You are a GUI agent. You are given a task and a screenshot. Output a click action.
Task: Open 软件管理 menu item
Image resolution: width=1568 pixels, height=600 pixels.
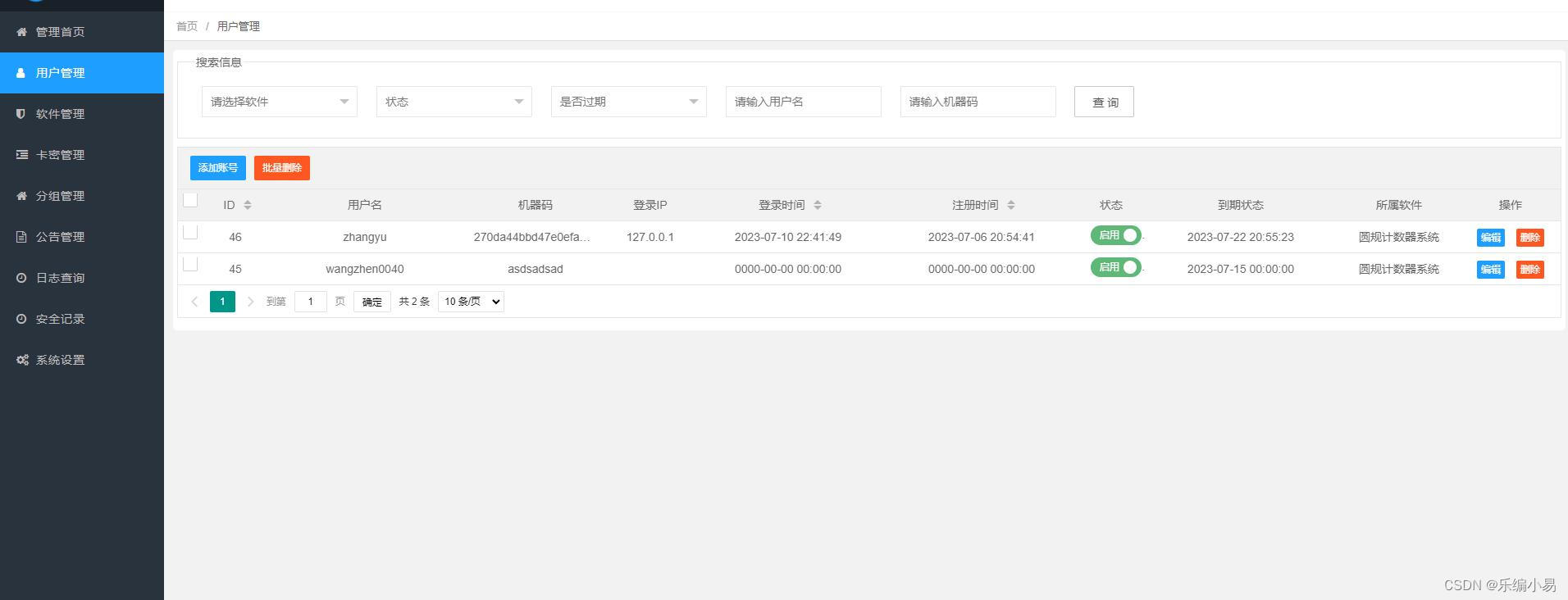(x=82, y=114)
